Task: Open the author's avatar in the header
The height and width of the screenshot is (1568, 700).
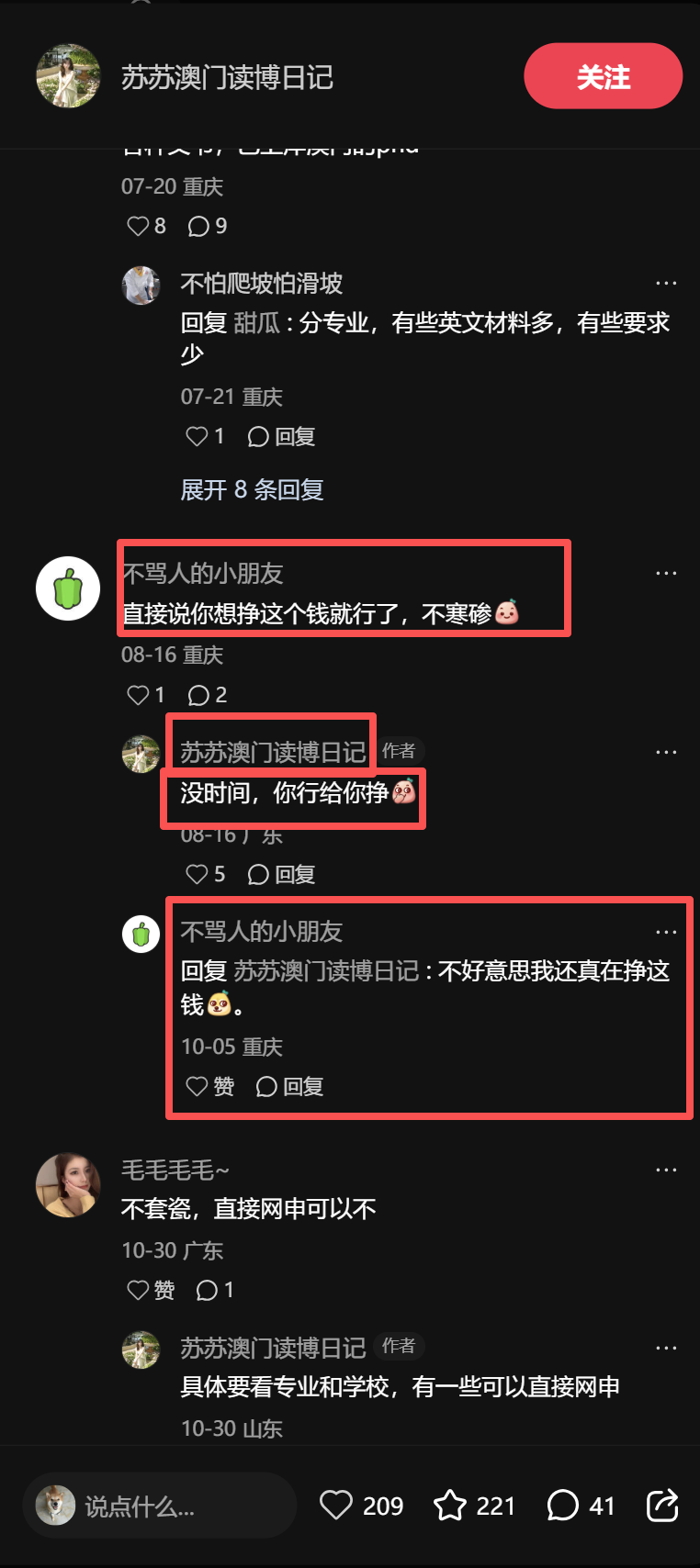Action: [x=68, y=76]
